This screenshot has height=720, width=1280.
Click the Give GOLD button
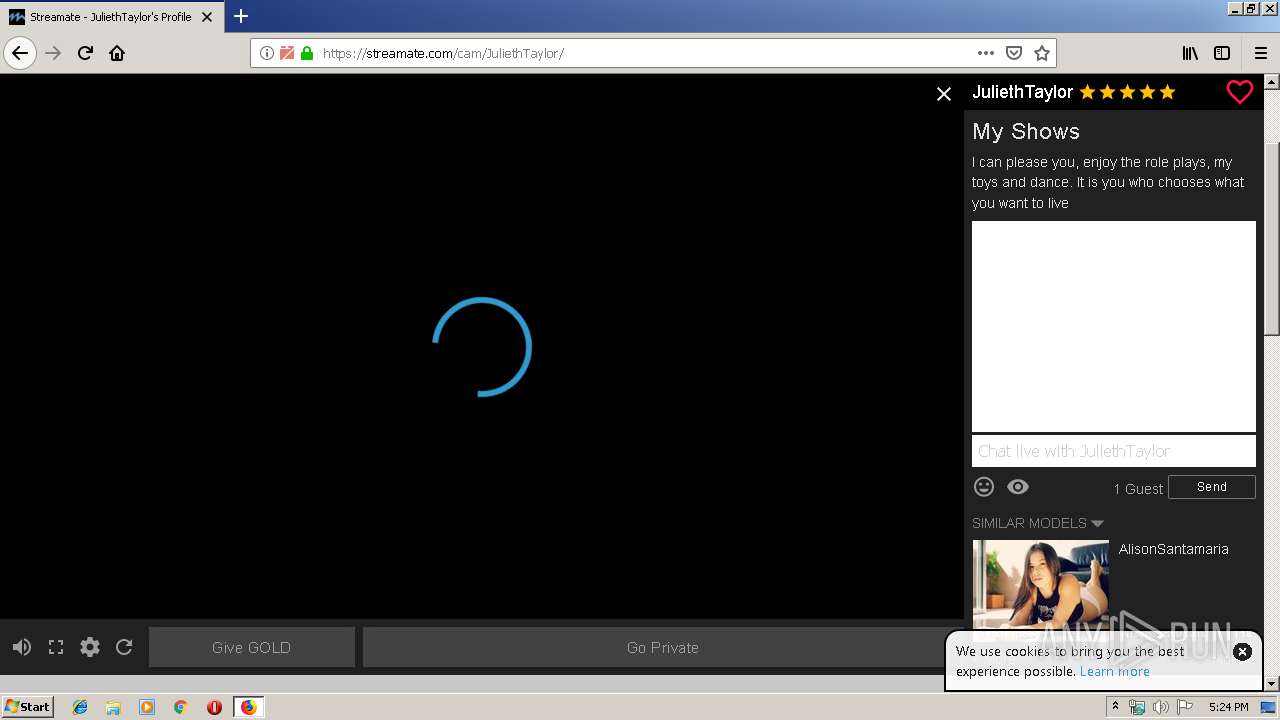click(252, 647)
